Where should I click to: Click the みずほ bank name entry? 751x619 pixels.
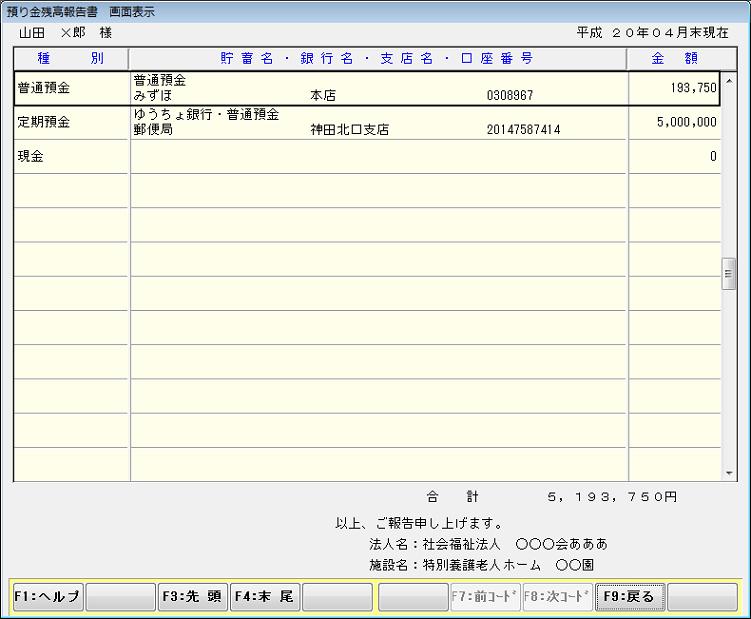click(x=153, y=96)
